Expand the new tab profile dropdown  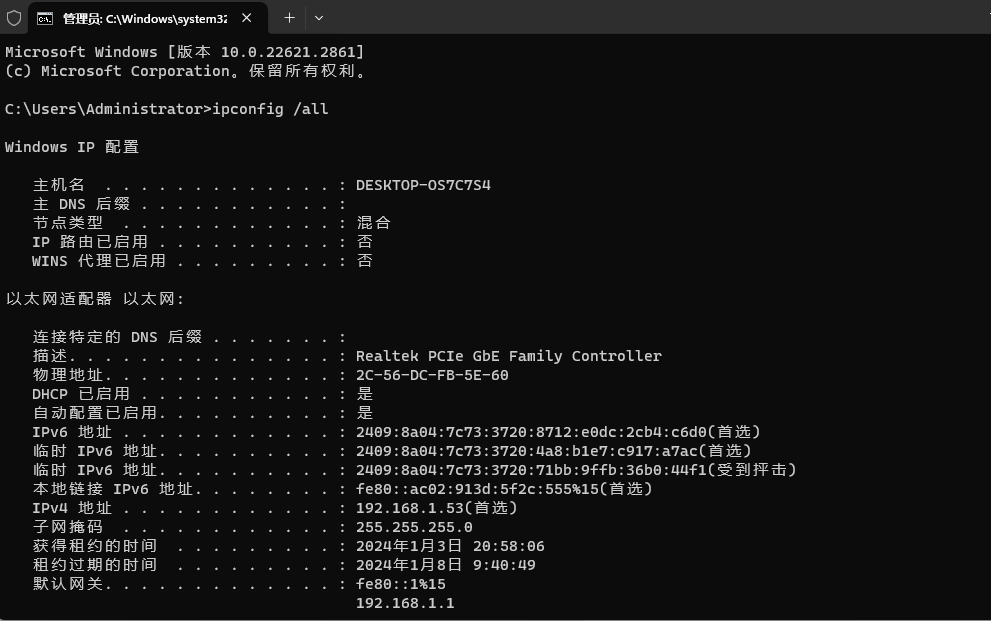point(319,18)
